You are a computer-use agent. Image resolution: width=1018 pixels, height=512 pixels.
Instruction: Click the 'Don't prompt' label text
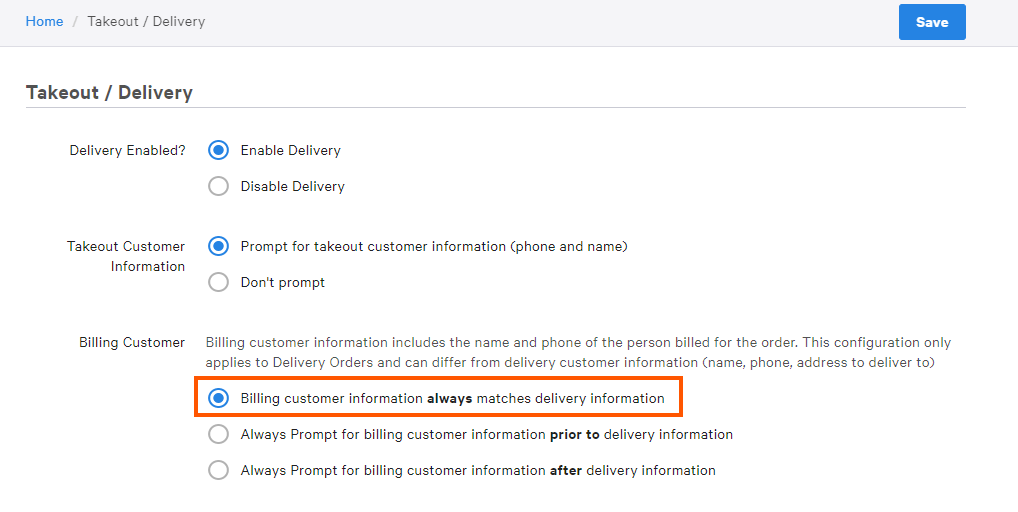(282, 282)
